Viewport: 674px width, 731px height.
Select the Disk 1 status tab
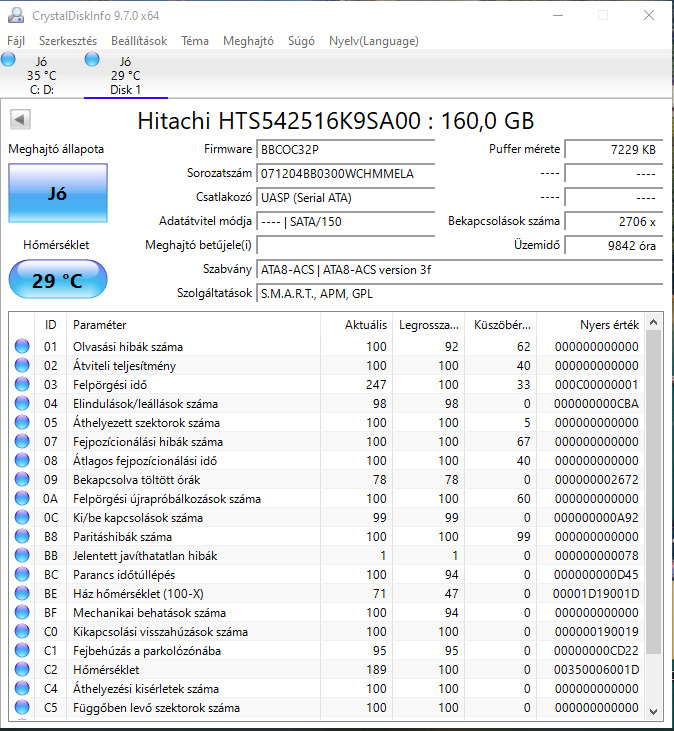pos(125,75)
